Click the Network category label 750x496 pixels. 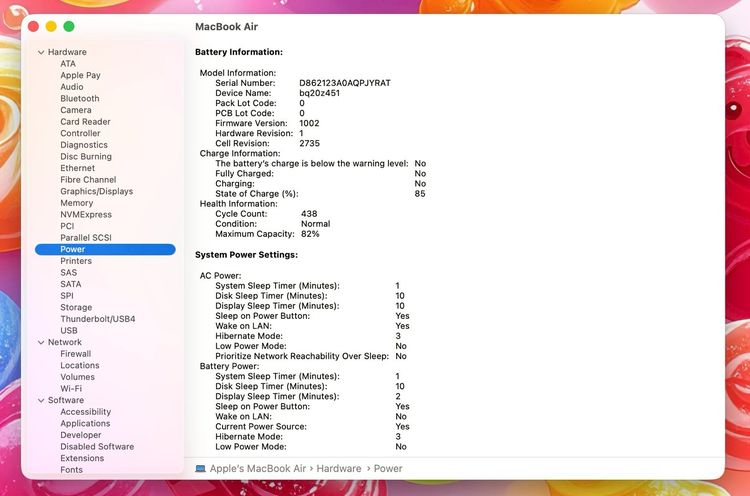65,342
